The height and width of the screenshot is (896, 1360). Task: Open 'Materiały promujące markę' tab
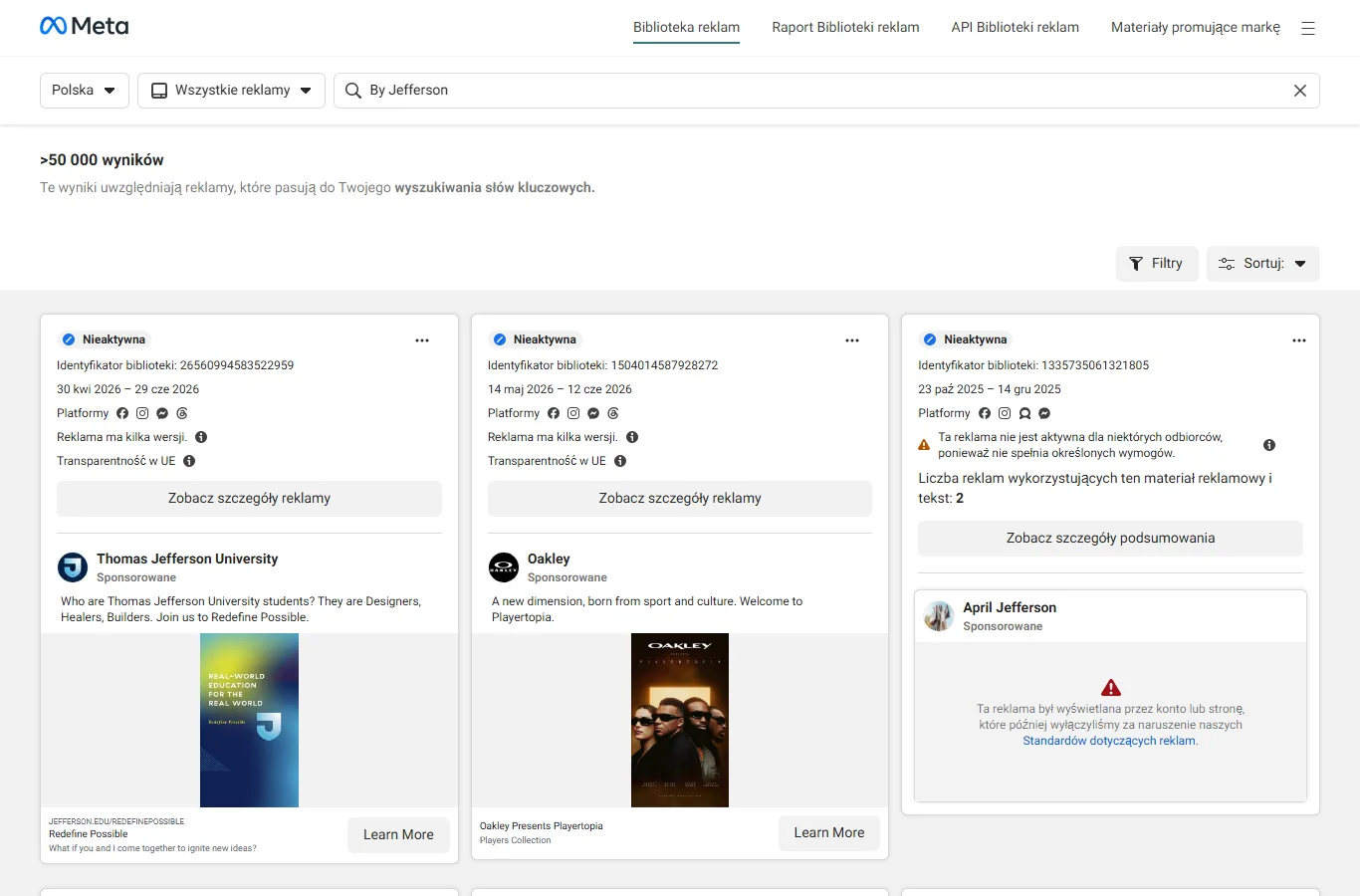tap(1196, 28)
